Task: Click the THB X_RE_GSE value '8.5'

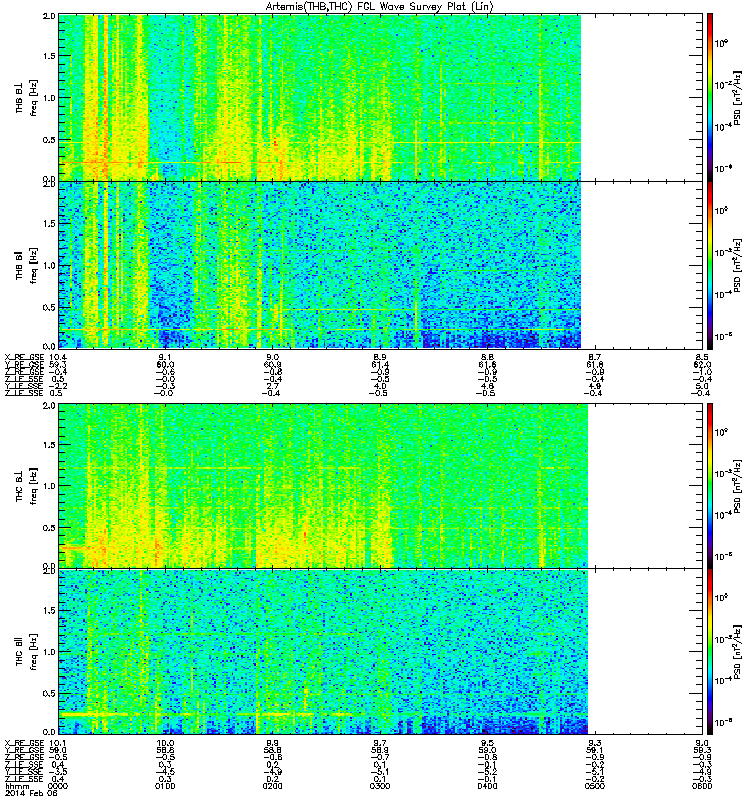Action: [x=702, y=357]
